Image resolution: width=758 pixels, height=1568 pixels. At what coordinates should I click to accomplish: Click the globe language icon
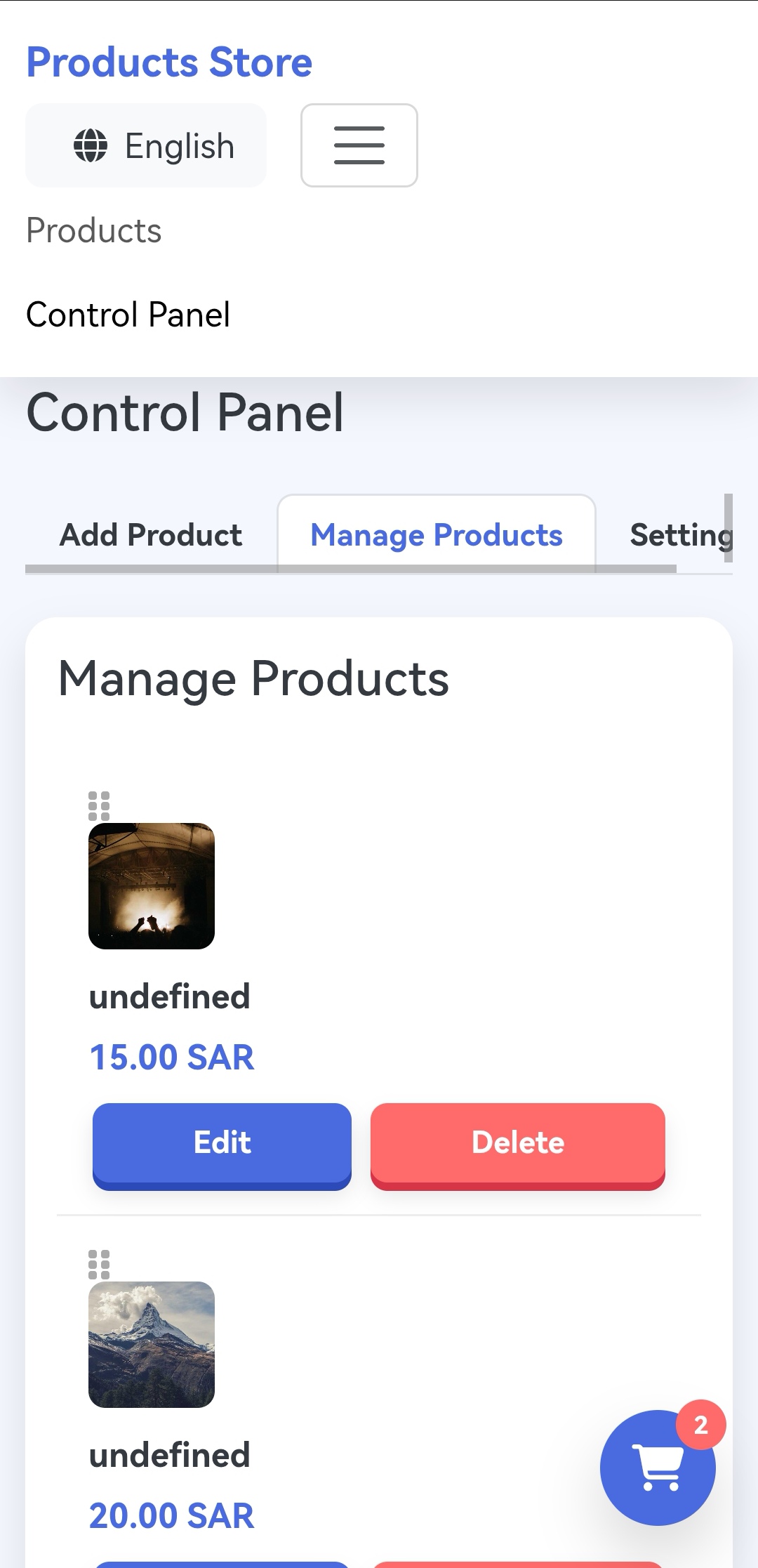pos(91,146)
